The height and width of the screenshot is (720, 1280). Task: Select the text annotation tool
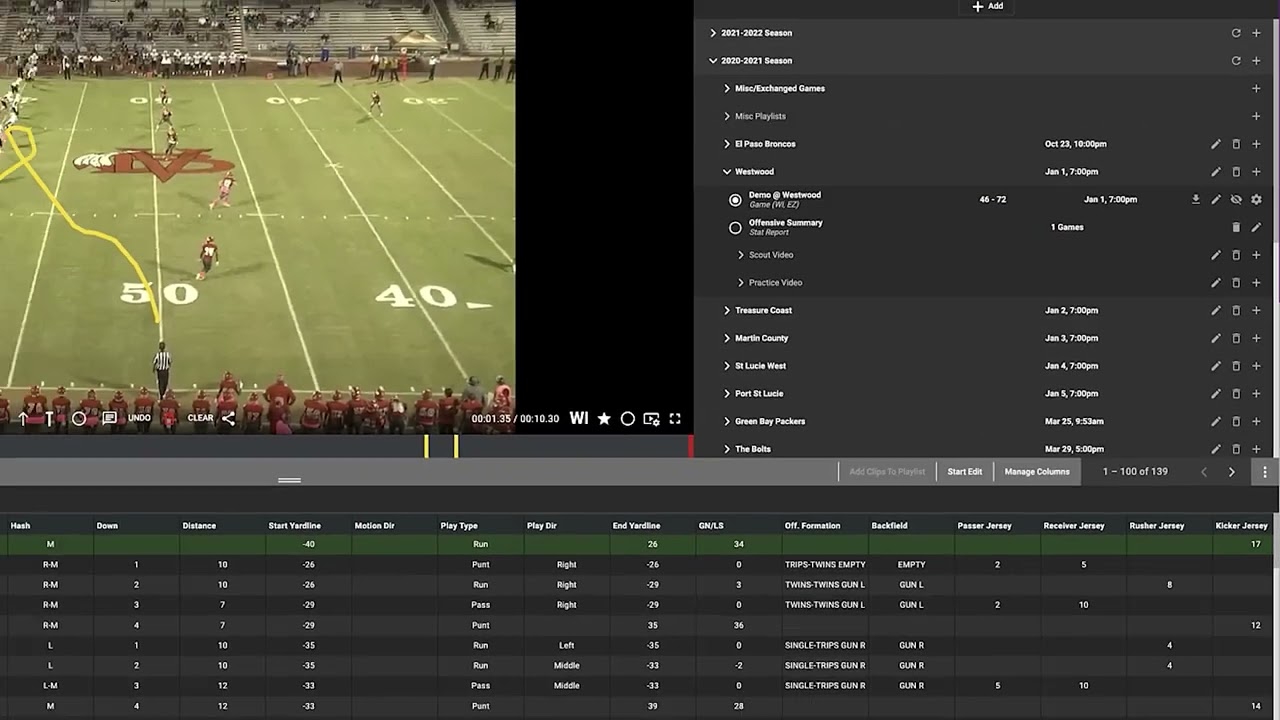(x=48, y=419)
